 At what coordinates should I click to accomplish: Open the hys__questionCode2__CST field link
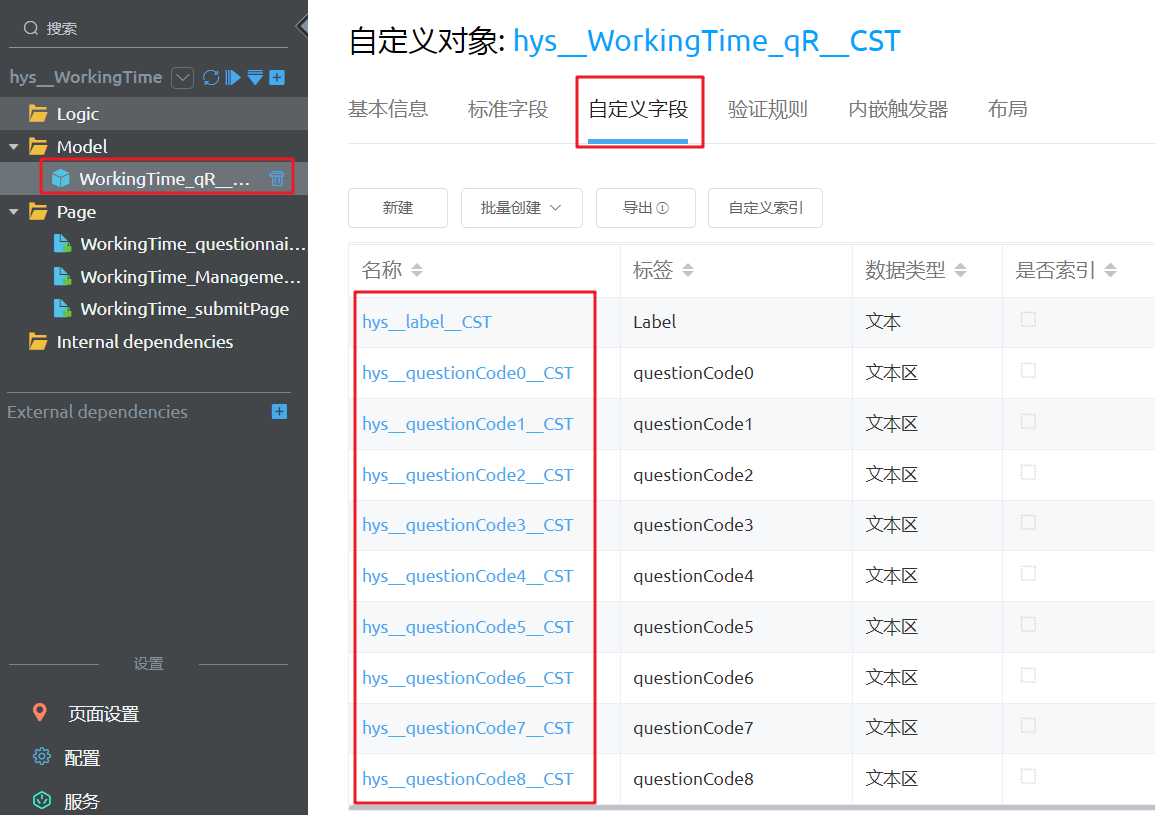coord(468,475)
